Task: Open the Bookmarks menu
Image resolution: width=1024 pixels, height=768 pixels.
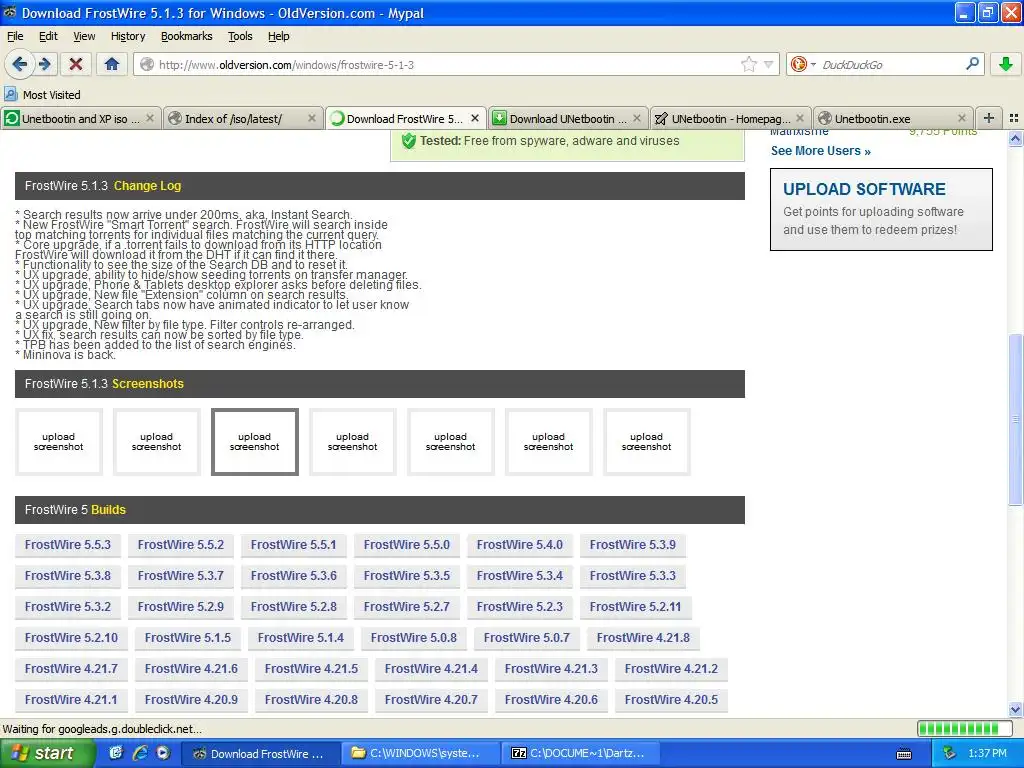Action: [x=187, y=36]
